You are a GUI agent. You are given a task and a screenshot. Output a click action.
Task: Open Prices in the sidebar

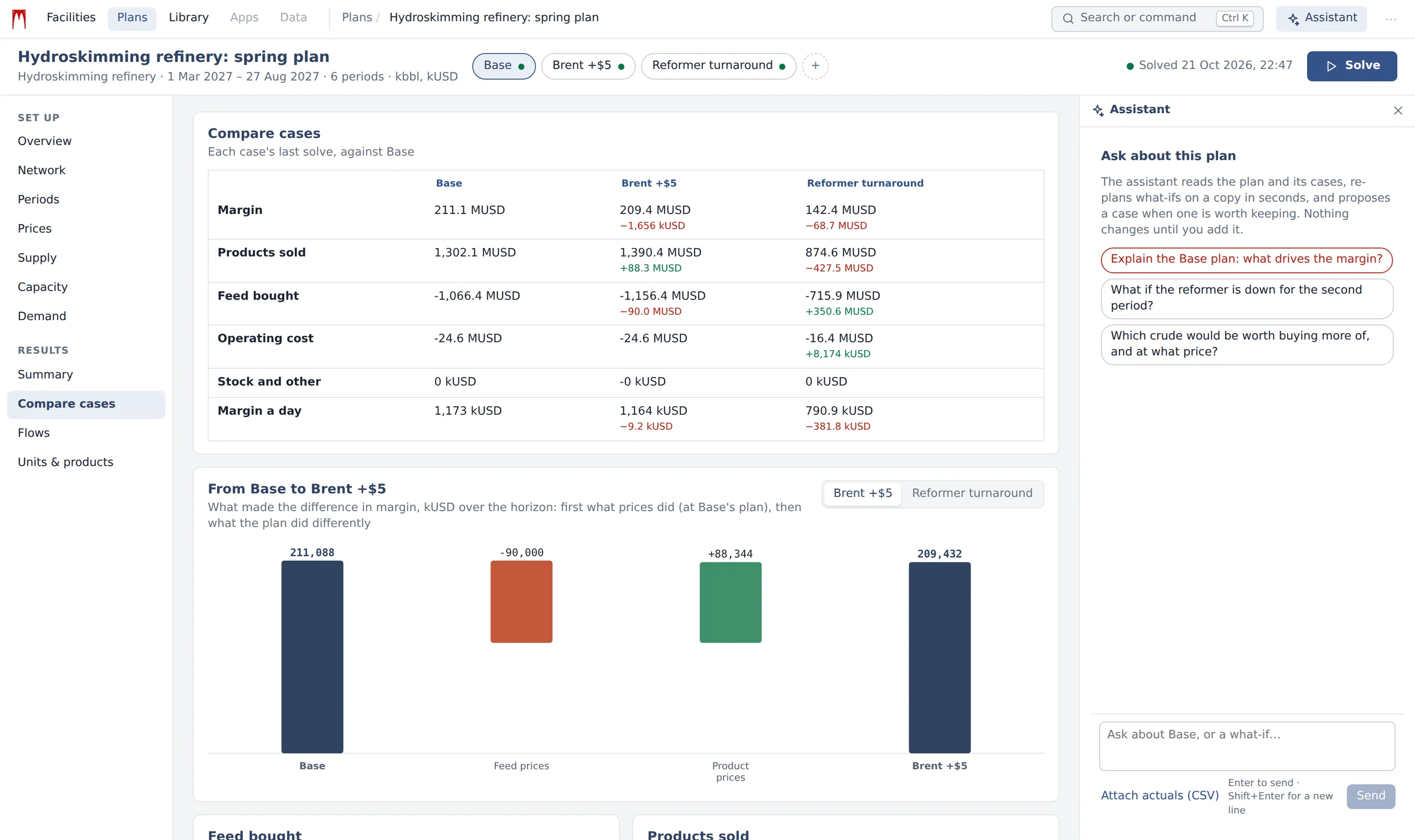coord(86,229)
